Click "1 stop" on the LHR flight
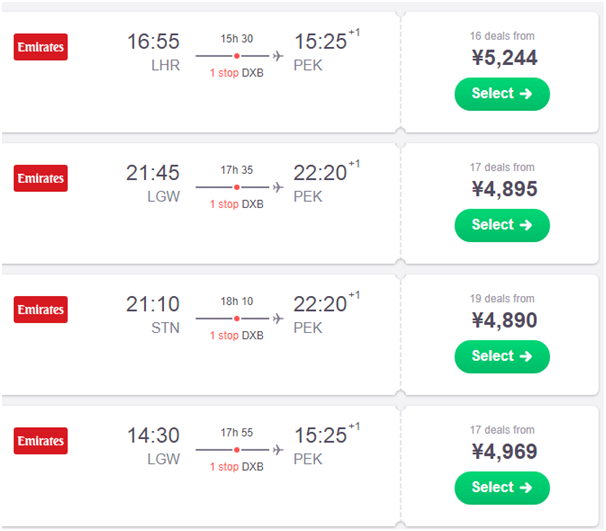The width and height of the screenshot is (606, 531). point(224,73)
